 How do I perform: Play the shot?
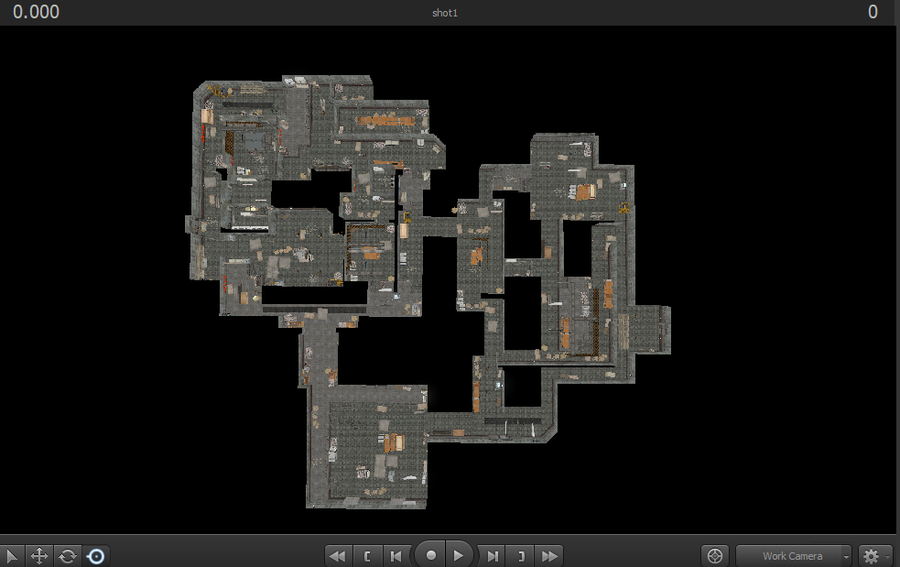(458, 555)
